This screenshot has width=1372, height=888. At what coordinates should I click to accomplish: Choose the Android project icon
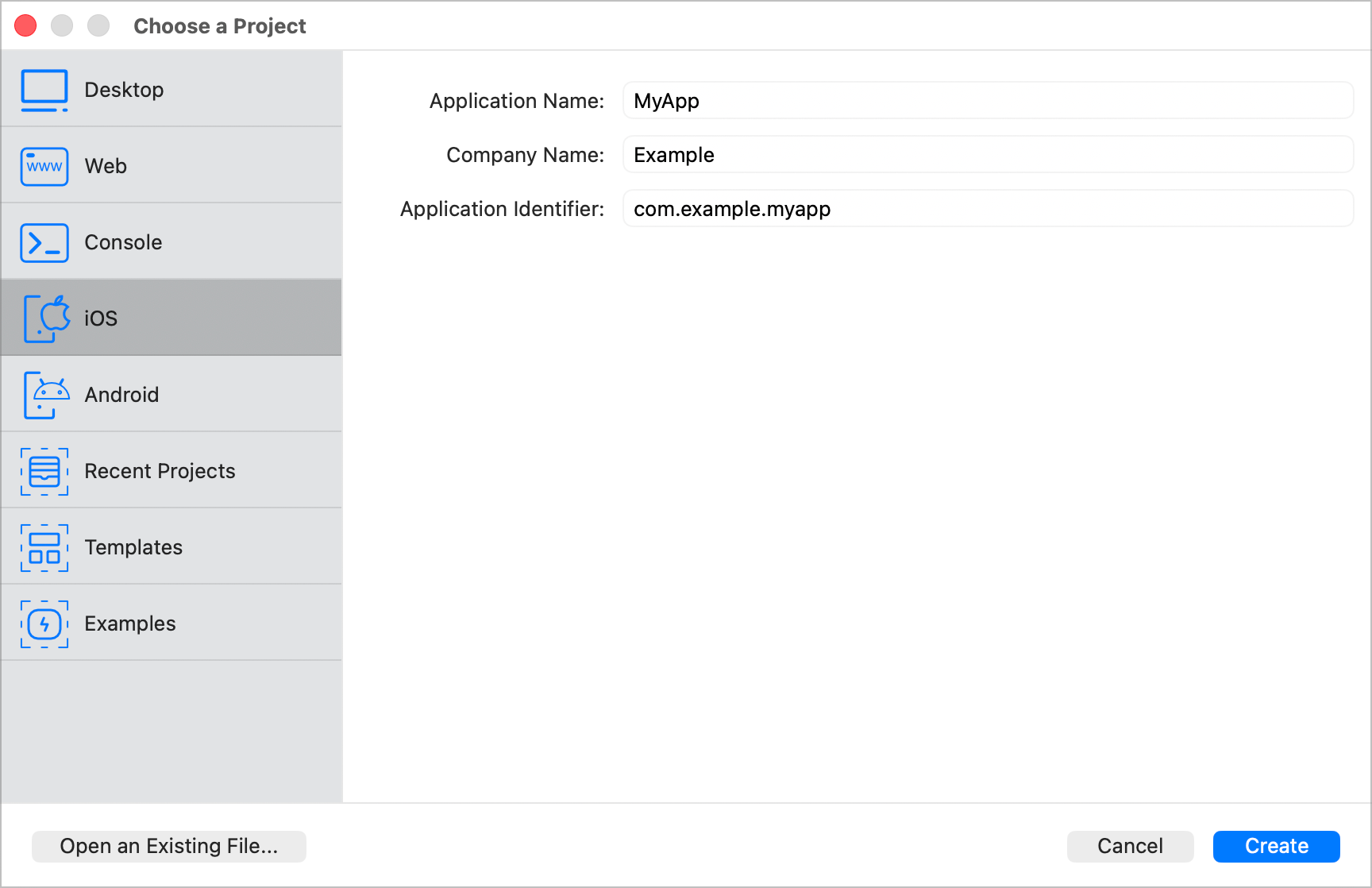tap(44, 394)
